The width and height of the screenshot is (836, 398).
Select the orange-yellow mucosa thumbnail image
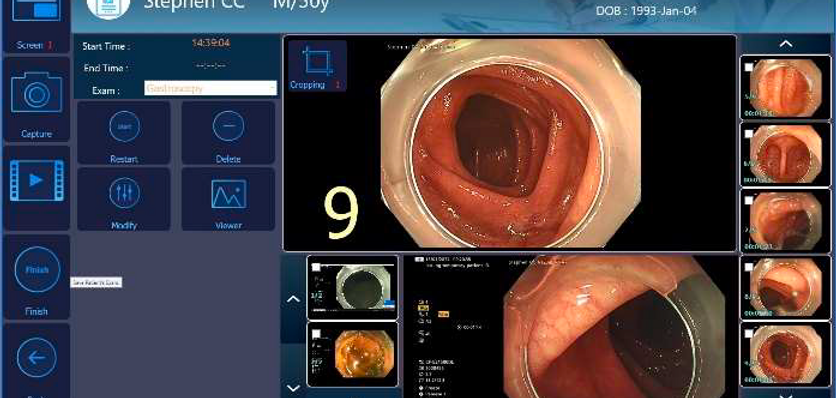point(352,354)
